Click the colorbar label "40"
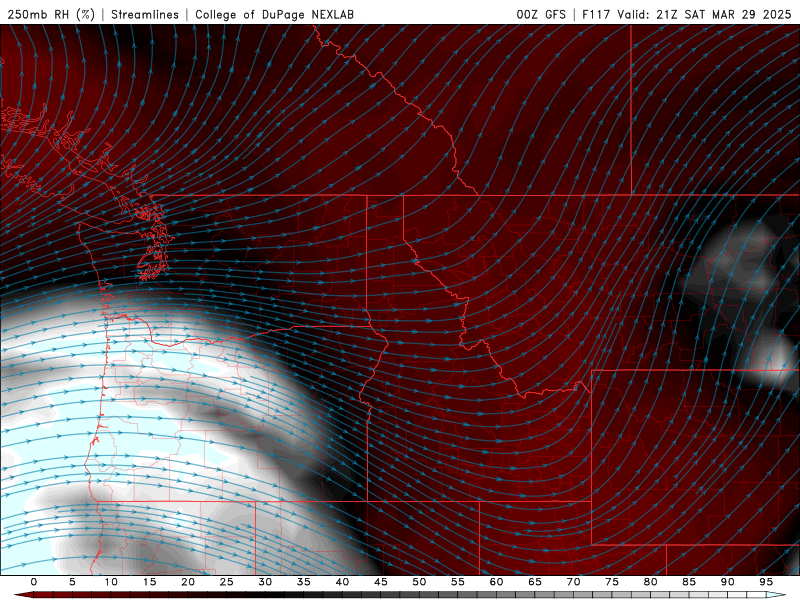The height and width of the screenshot is (600, 800). [x=342, y=582]
